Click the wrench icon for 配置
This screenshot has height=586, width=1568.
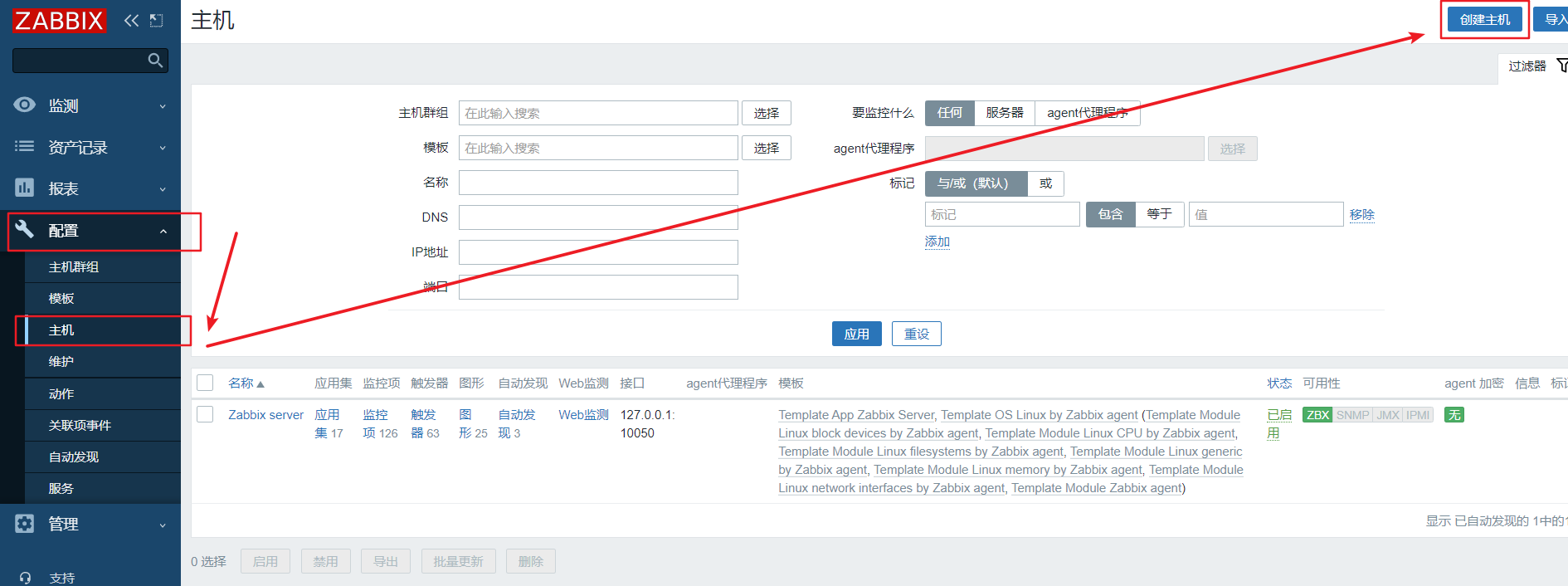(25, 229)
